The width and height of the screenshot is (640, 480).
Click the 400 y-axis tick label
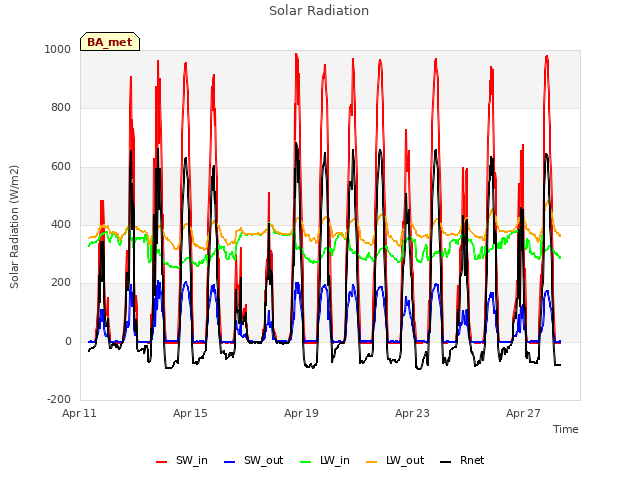(61, 224)
